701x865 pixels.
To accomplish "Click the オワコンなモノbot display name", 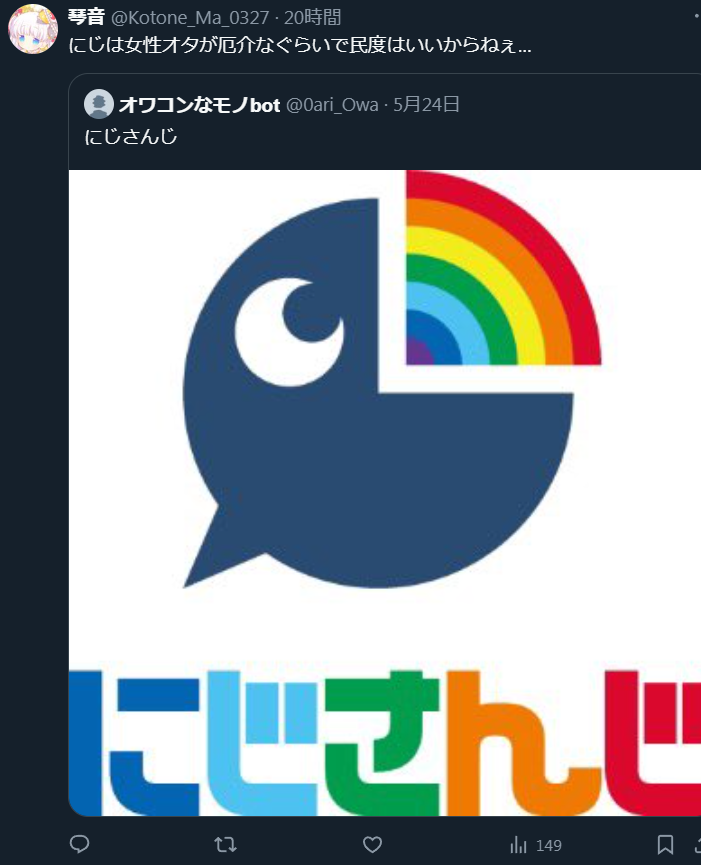I will tap(200, 104).
